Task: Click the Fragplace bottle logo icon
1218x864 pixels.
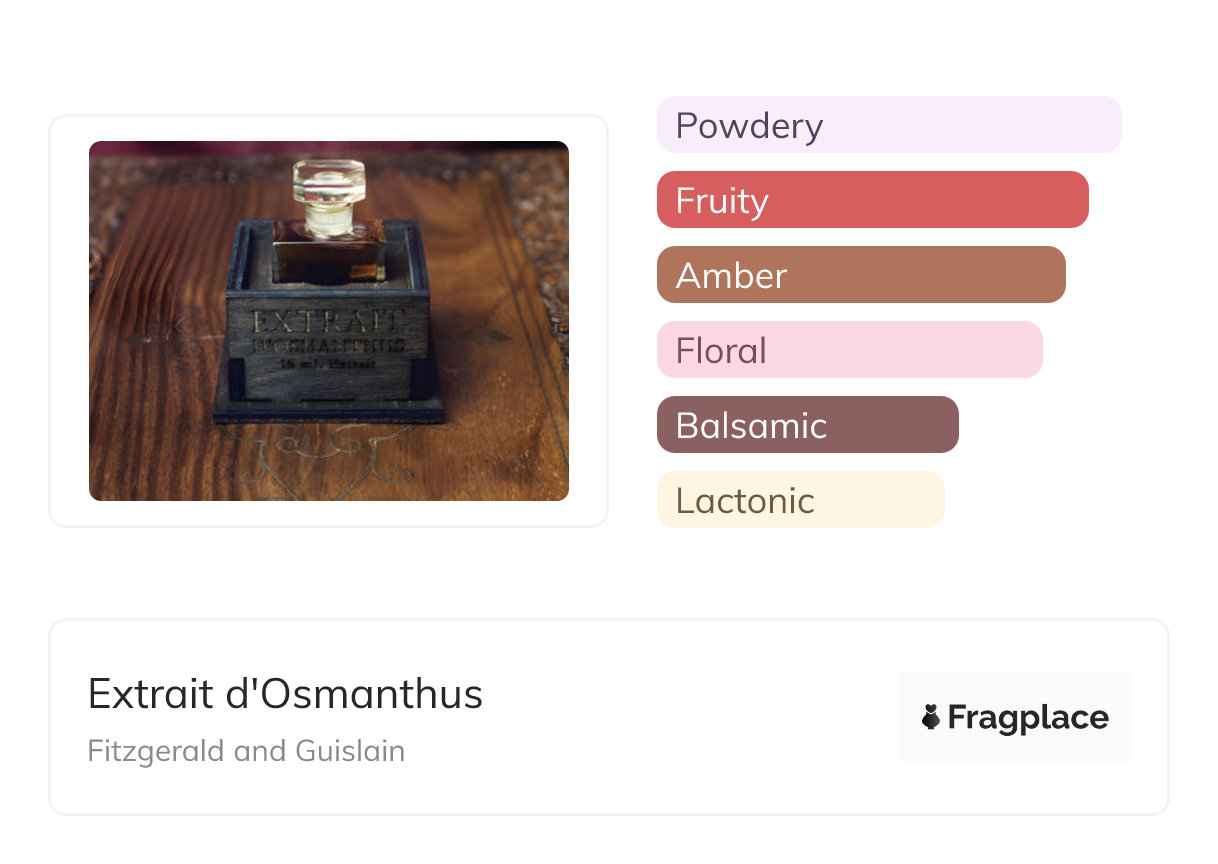Action: click(931, 717)
